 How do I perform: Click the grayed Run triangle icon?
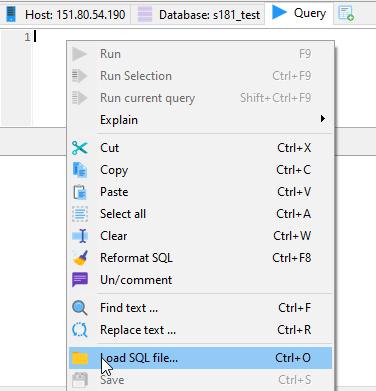point(80,54)
